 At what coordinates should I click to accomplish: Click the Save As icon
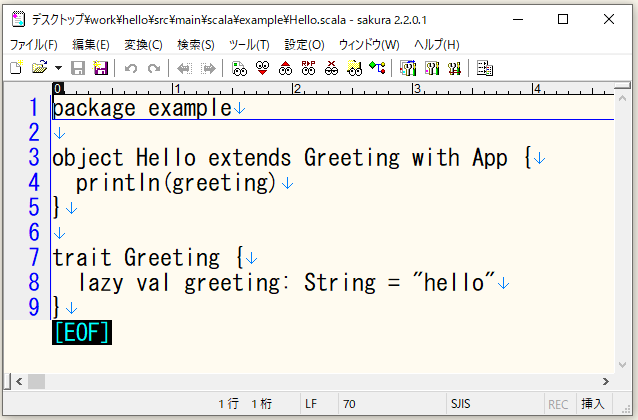[101, 68]
